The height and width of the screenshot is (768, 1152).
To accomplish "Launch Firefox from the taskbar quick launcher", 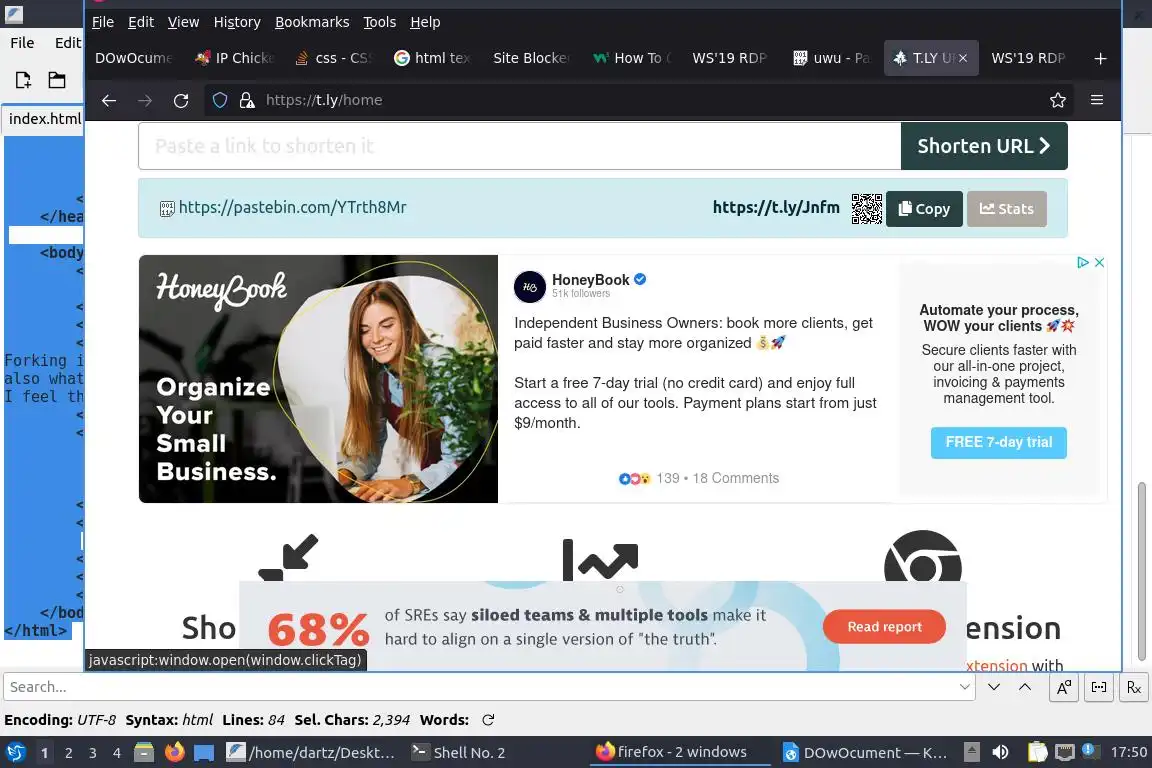I will click(x=174, y=753).
